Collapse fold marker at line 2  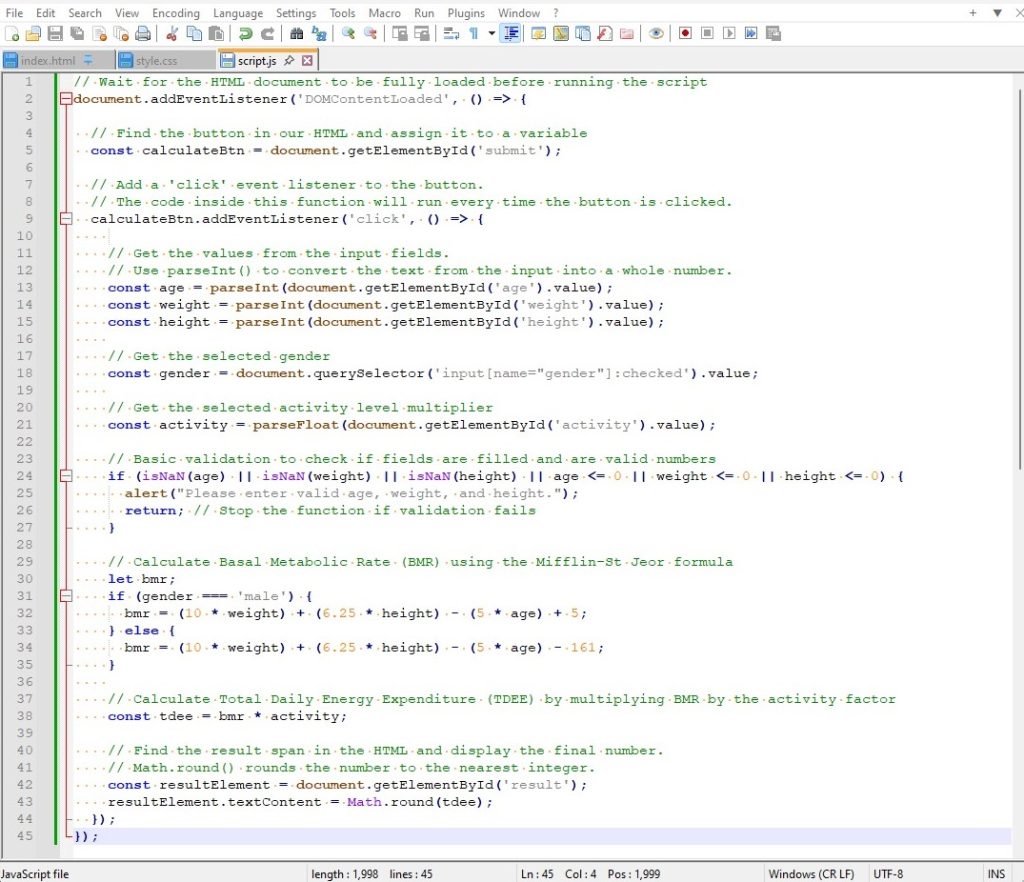[65, 99]
